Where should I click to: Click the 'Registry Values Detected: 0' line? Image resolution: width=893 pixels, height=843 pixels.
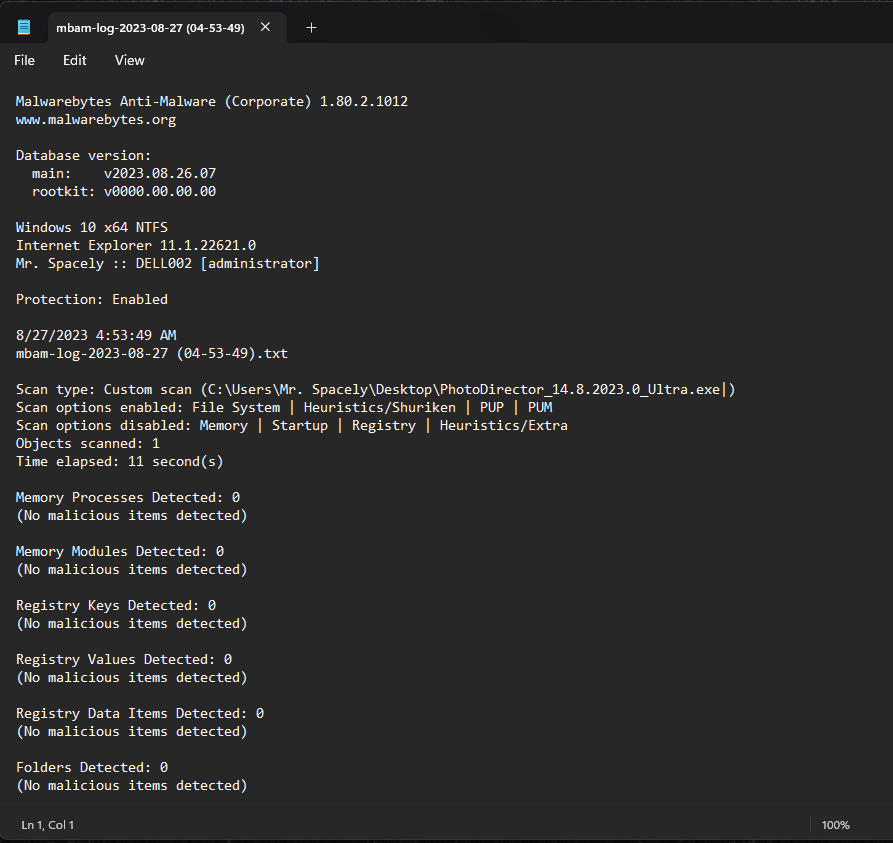pos(124,660)
